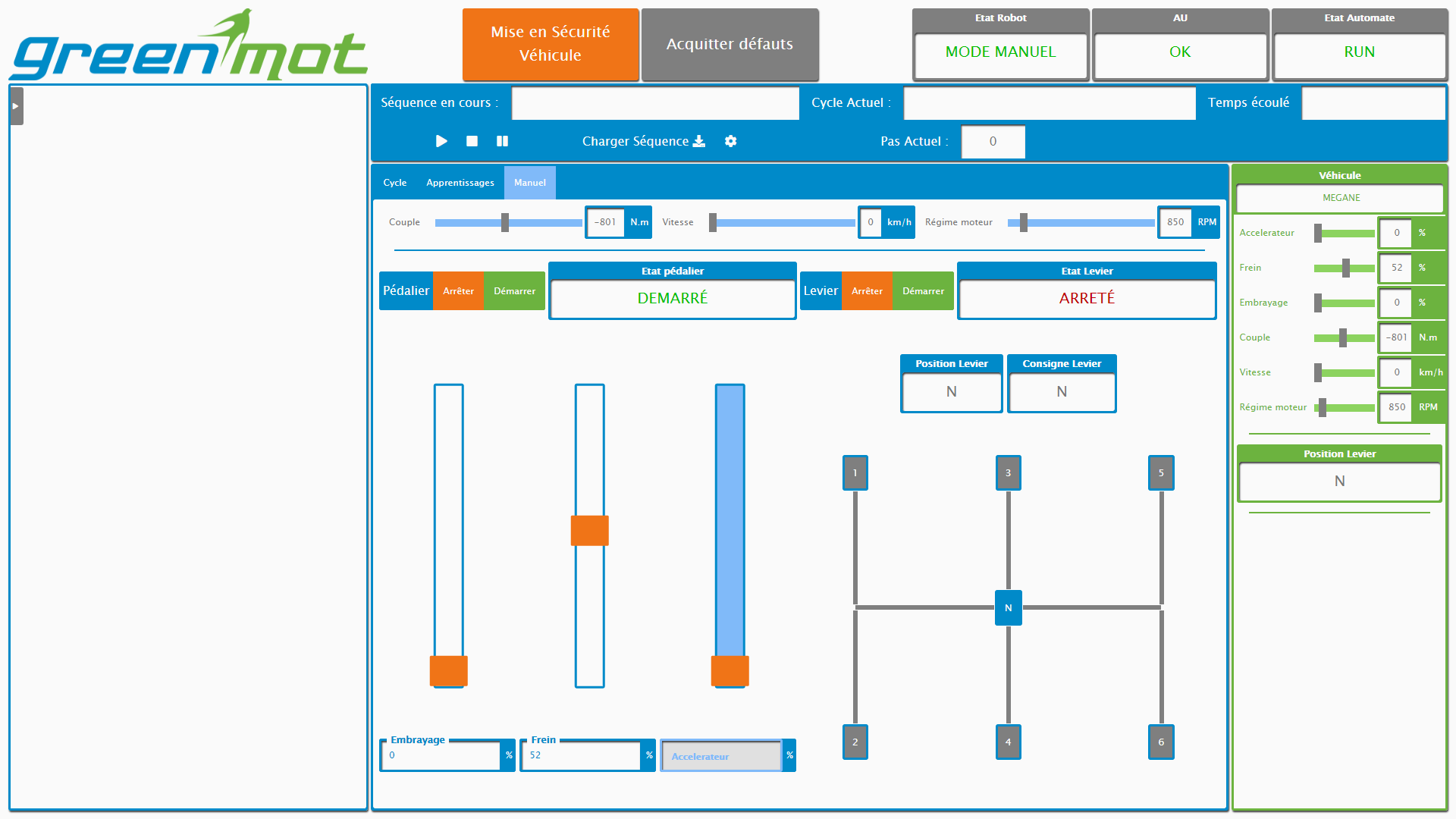This screenshot has height=819, width=1456.
Task: Click the Régime moteur 850 RPM field
Action: tap(1175, 222)
